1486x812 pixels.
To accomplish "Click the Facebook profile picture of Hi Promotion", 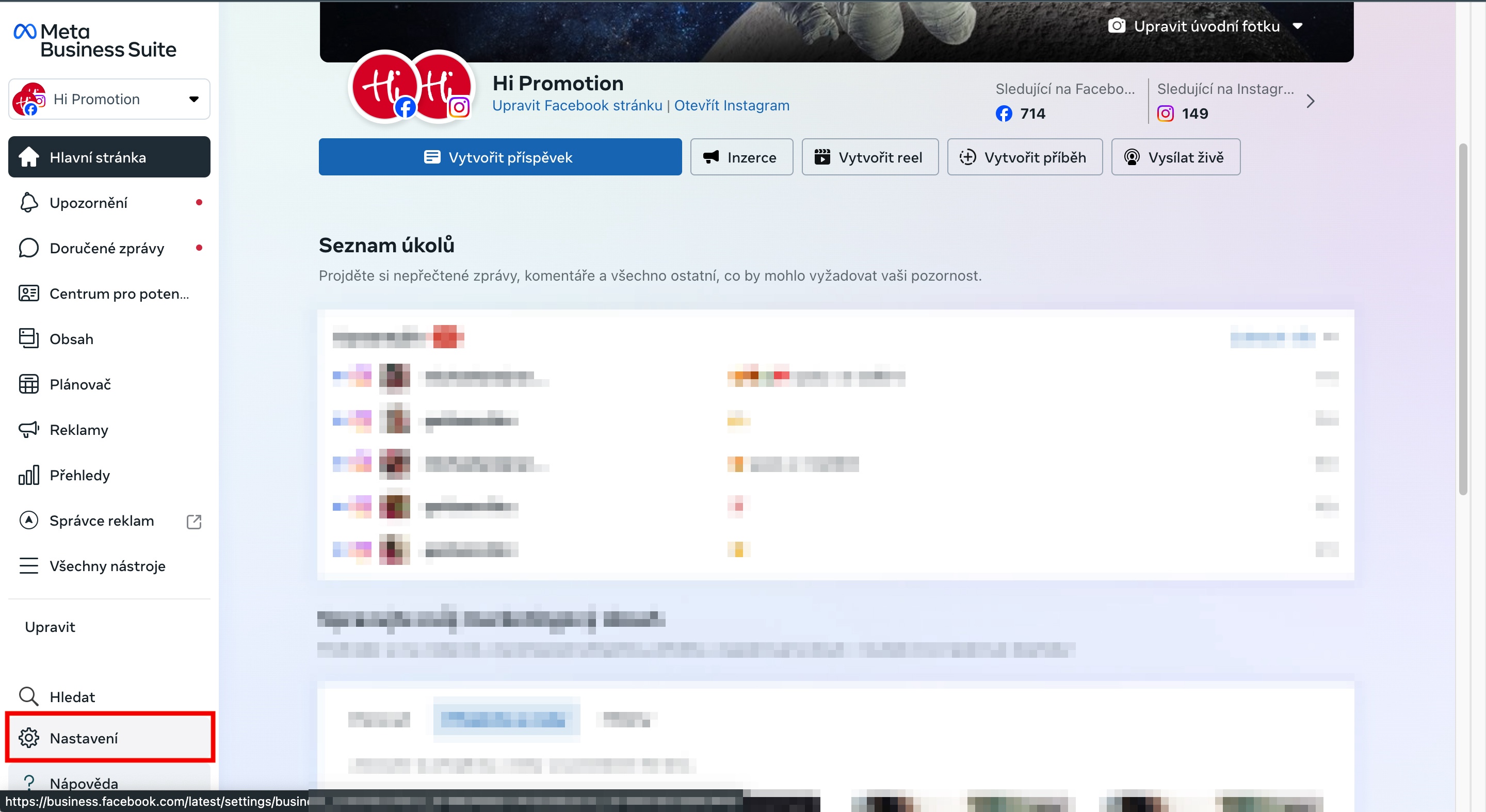I will click(x=383, y=87).
